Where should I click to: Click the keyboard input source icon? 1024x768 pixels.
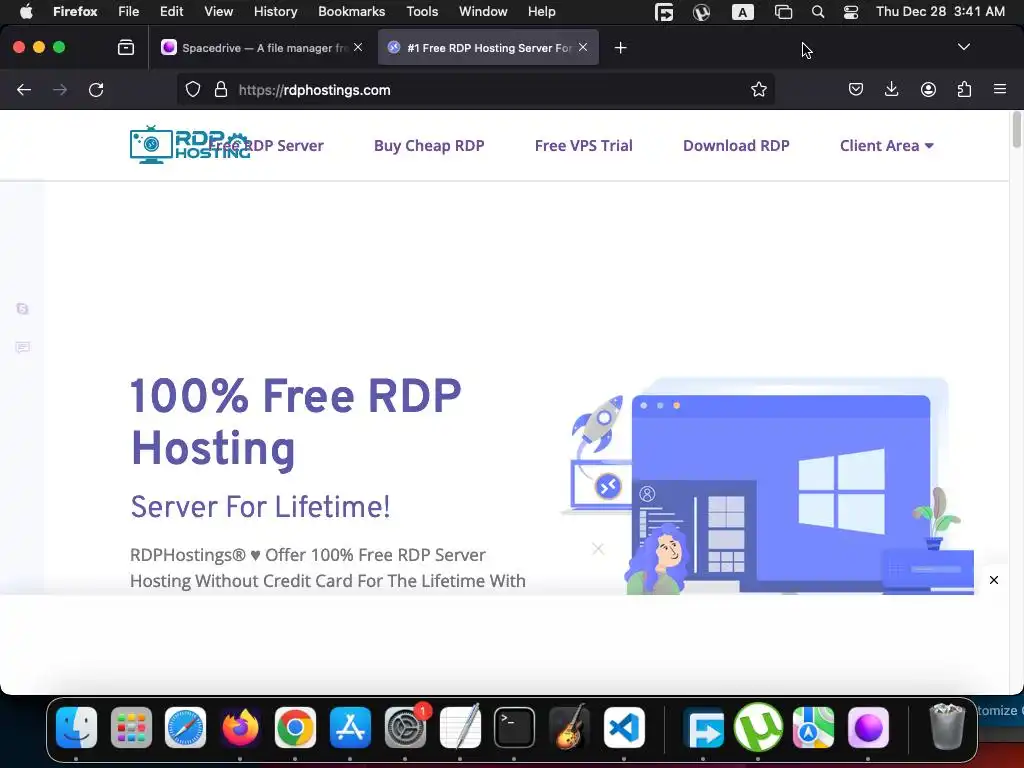pyautogui.click(x=743, y=12)
